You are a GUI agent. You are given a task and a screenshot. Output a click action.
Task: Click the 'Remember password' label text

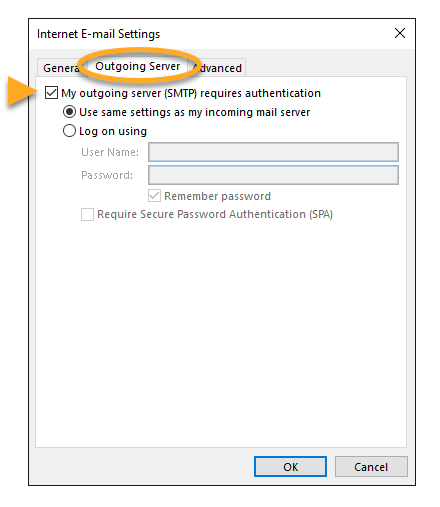(x=217, y=196)
